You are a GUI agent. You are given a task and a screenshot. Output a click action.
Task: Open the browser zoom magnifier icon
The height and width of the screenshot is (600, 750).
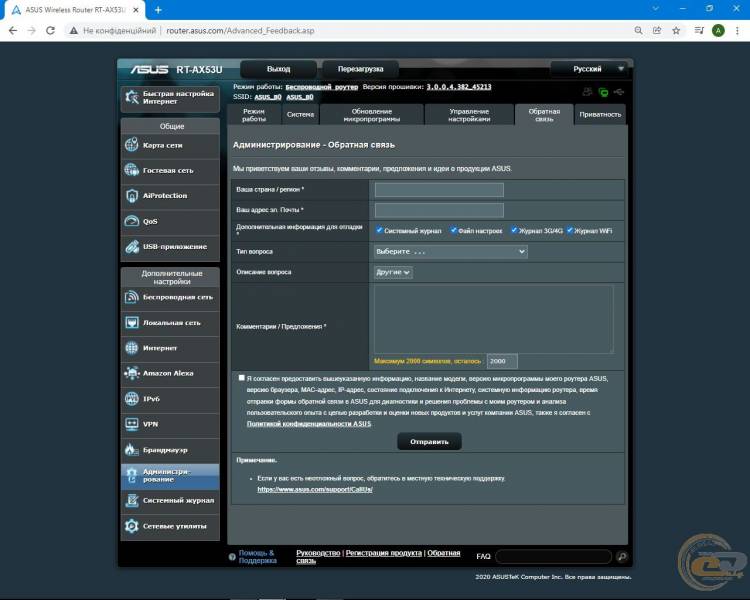click(x=638, y=31)
